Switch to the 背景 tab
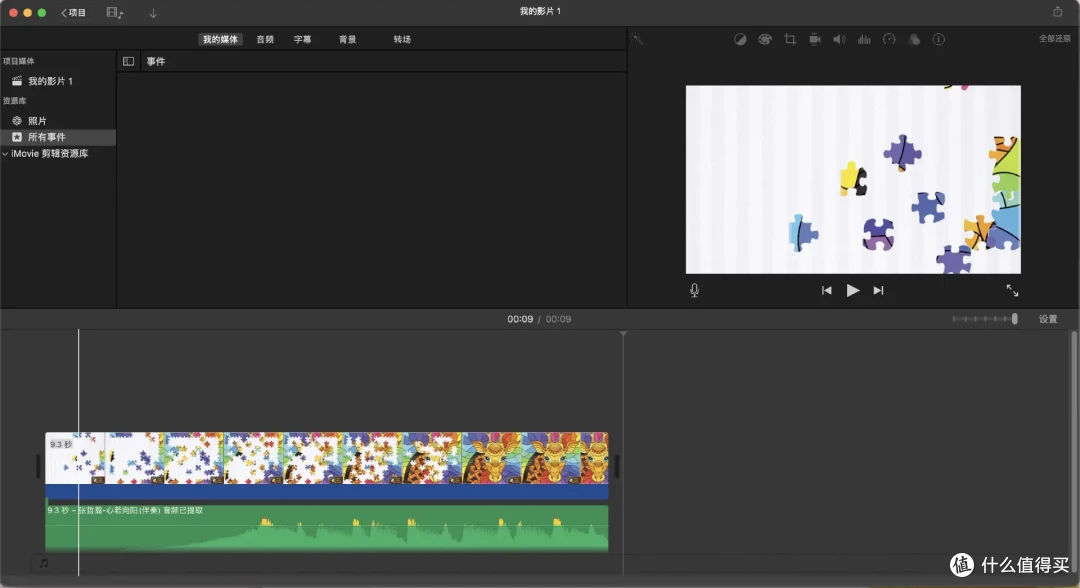 347,39
